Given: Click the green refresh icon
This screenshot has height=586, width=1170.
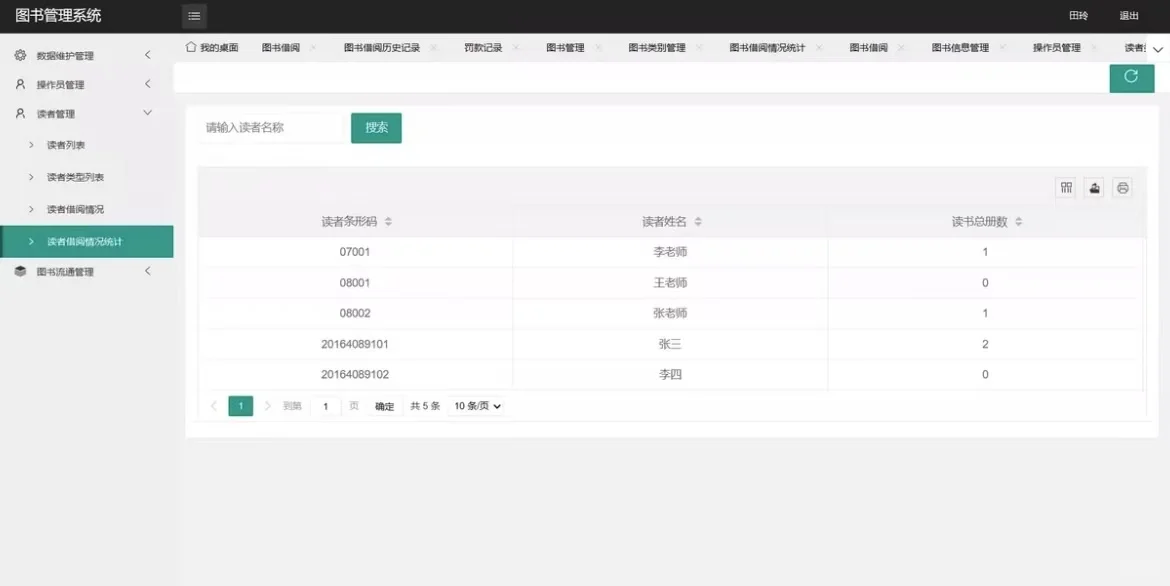Looking at the screenshot, I should coord(1131,77).
